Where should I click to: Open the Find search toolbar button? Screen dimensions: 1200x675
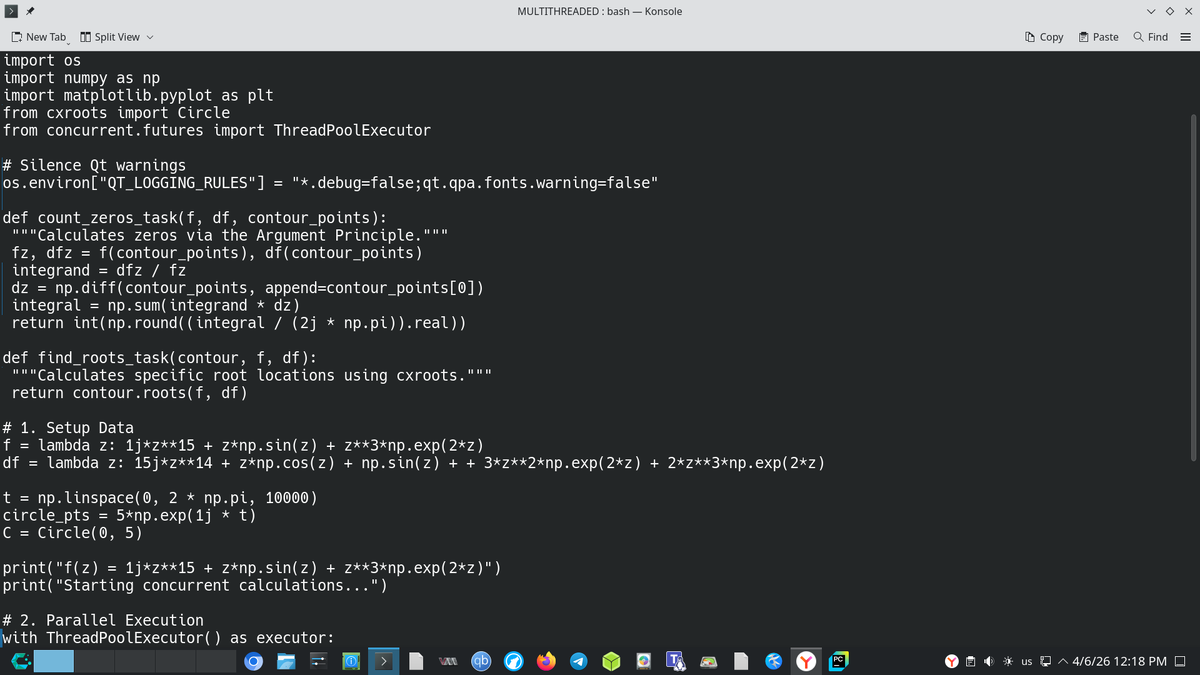[x=1150, y=37]
